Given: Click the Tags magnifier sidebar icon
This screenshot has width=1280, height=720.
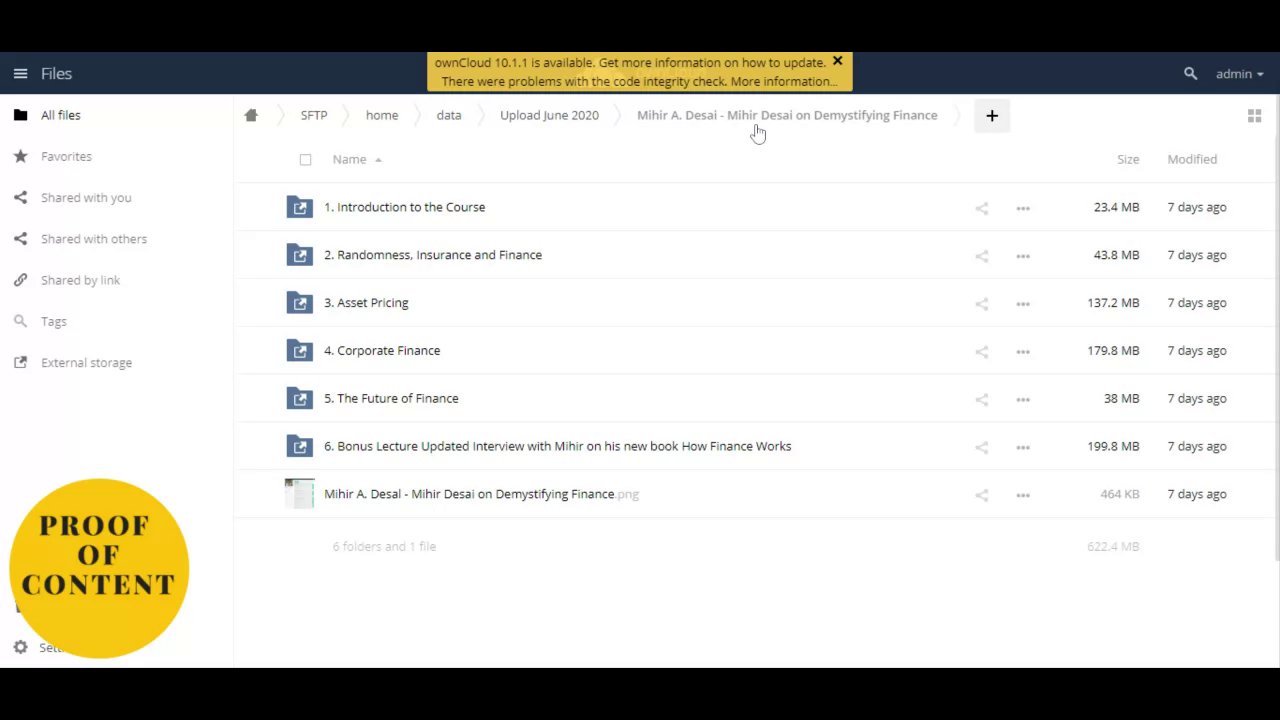Looking at the screenshot, I should coord(20,321).
